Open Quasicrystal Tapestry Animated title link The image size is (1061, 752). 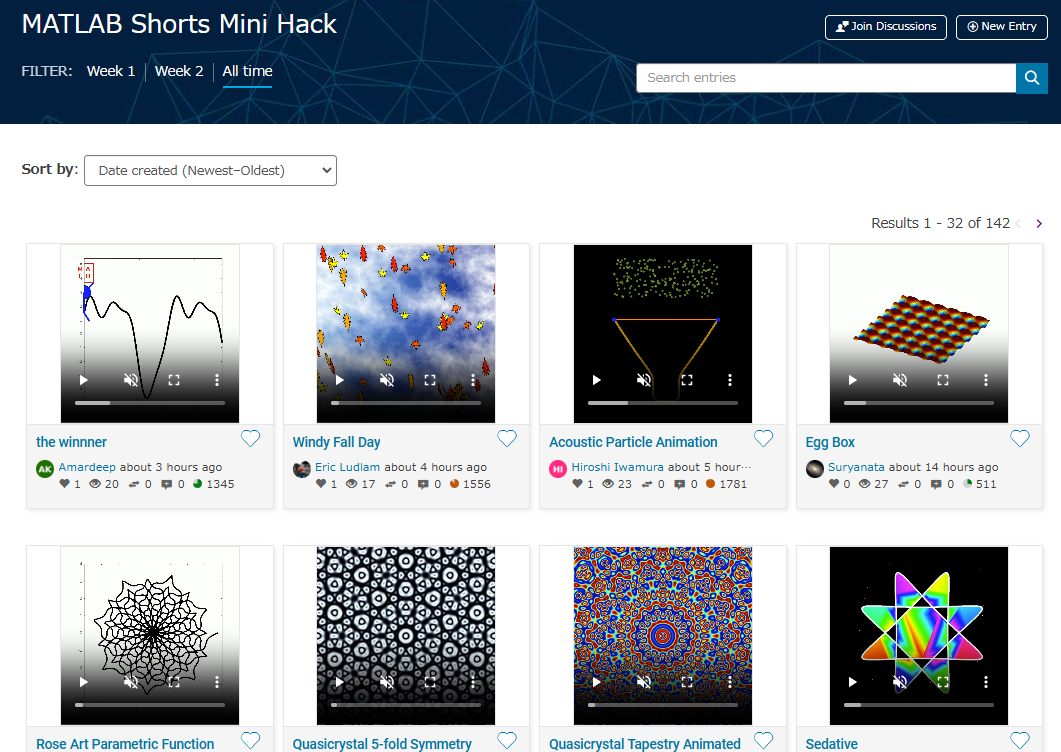pos(645,744)
